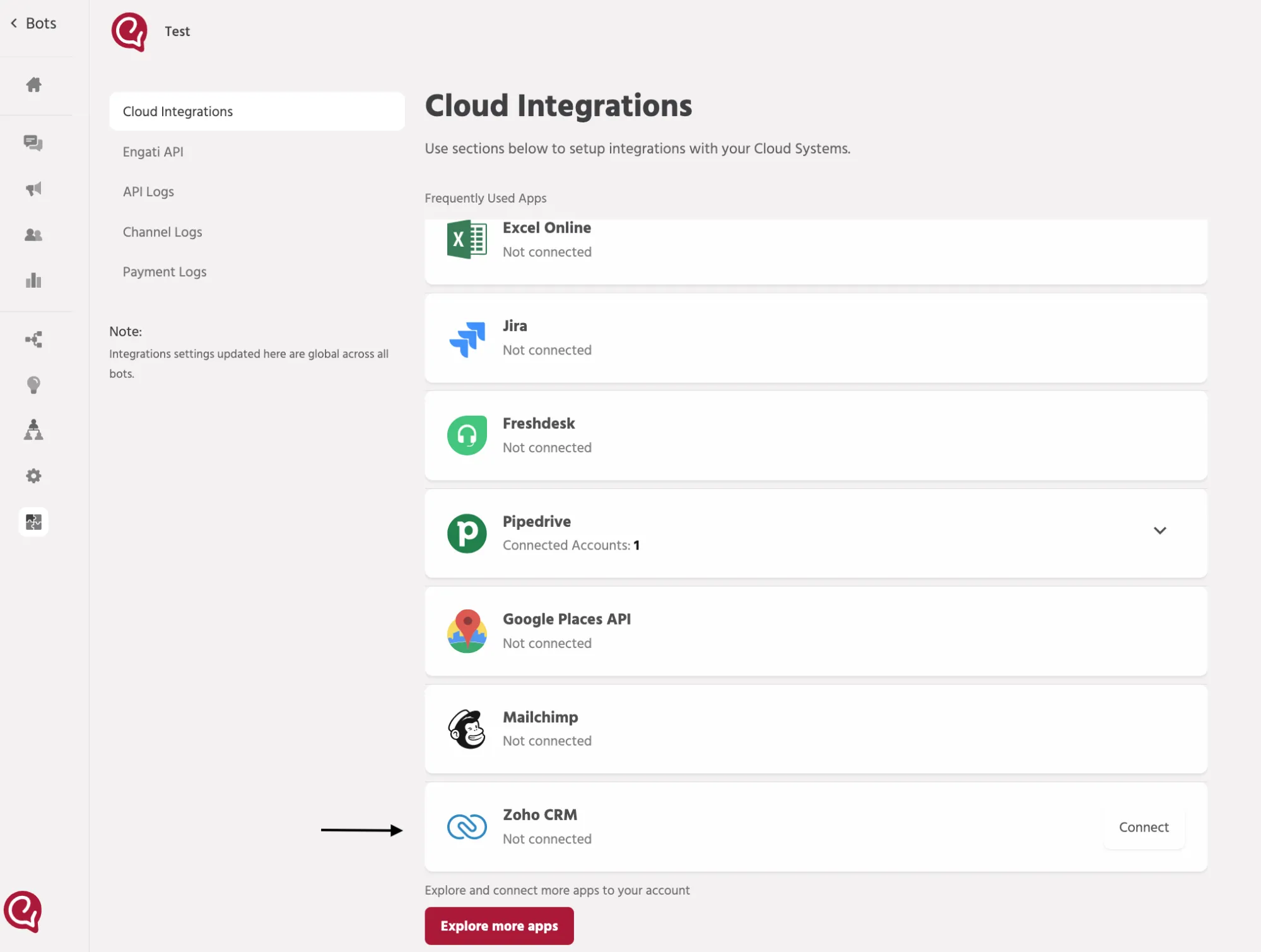Click Explore more apps button
This screenshot has height=952, width=1261.
(499, 926)
